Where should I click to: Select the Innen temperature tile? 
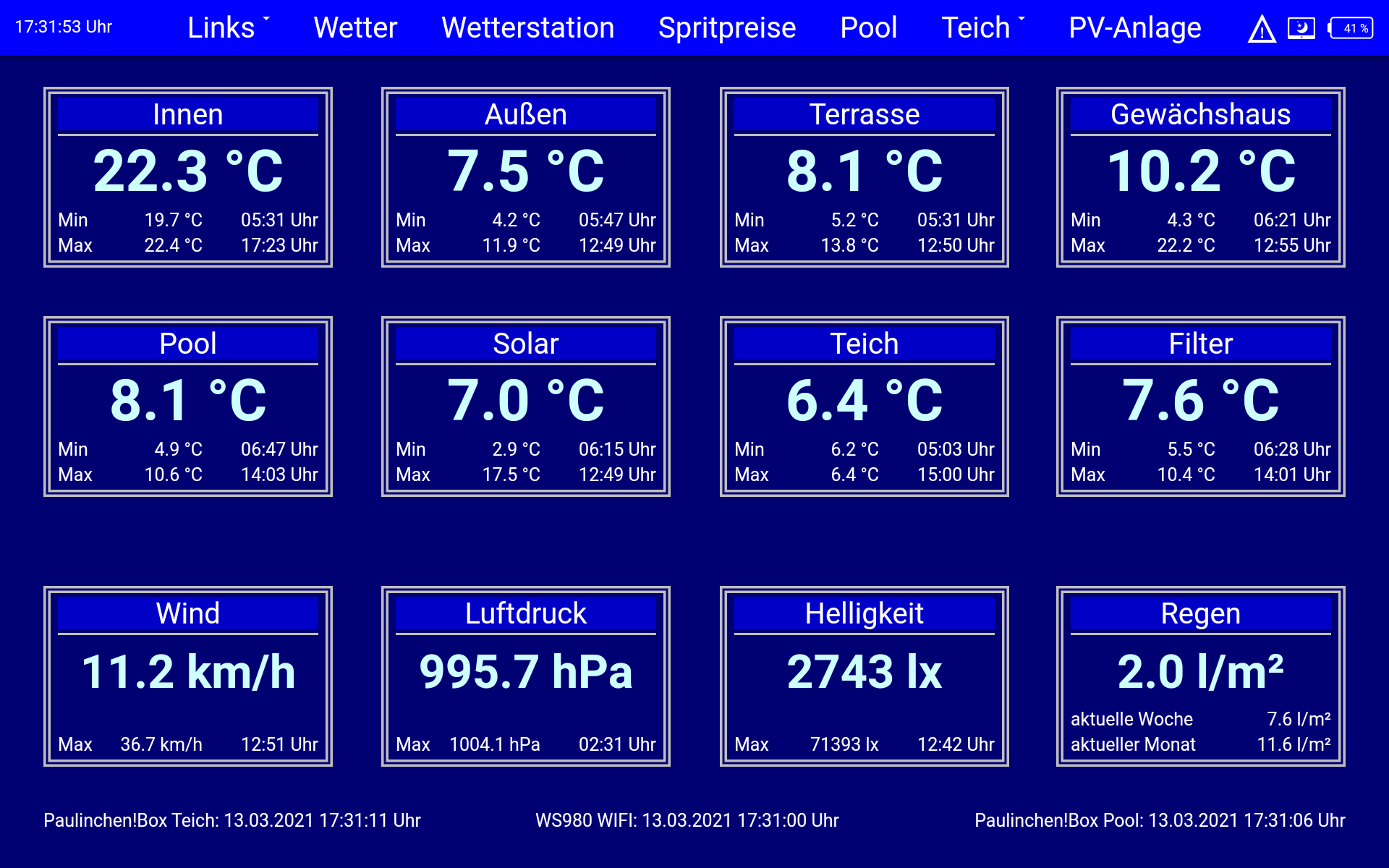coord(187,177)
